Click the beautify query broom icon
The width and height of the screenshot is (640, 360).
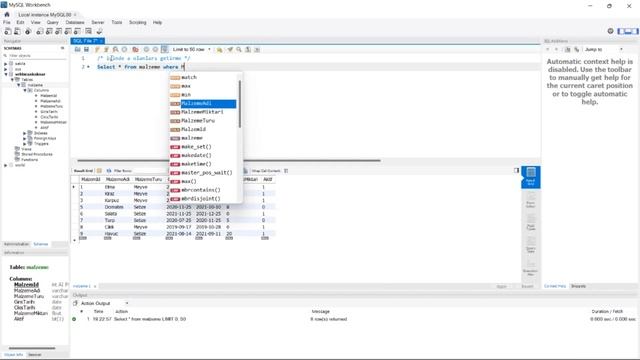(x=230, y=49)
